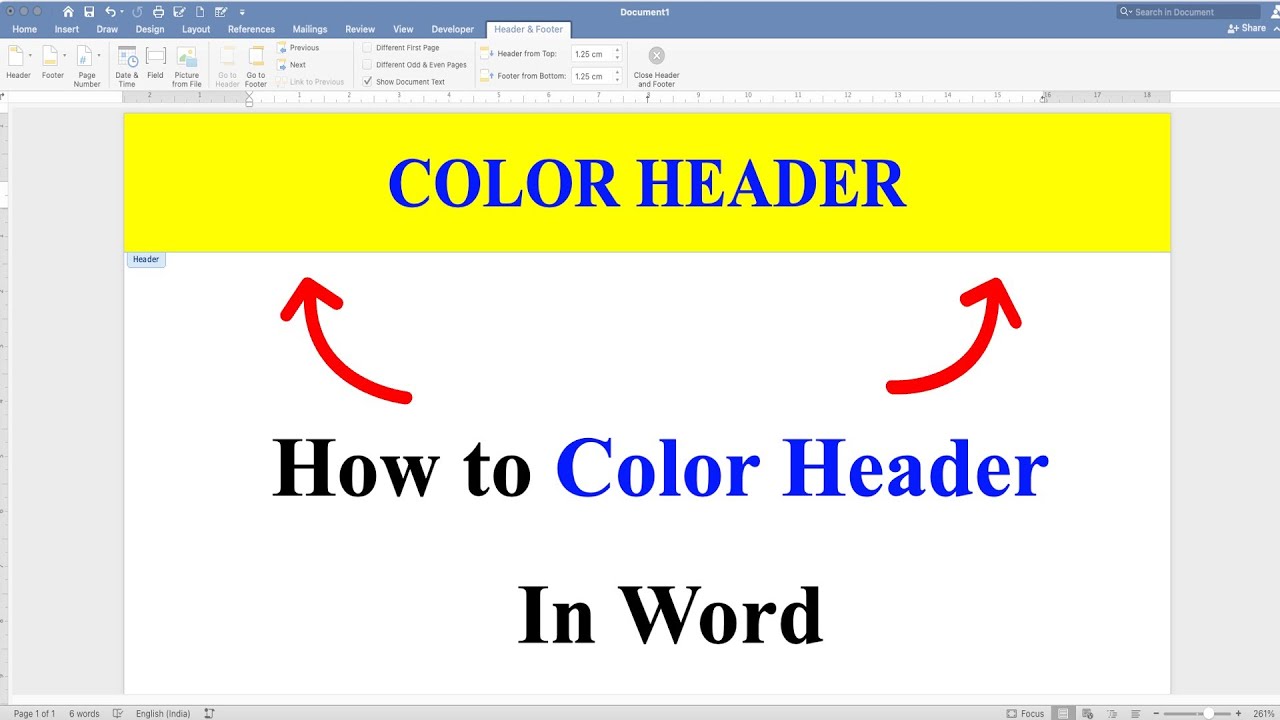Click Close Header and Footer
Image resolution: width=1280 pixels, height=720 pixels.
pos(656,66)
